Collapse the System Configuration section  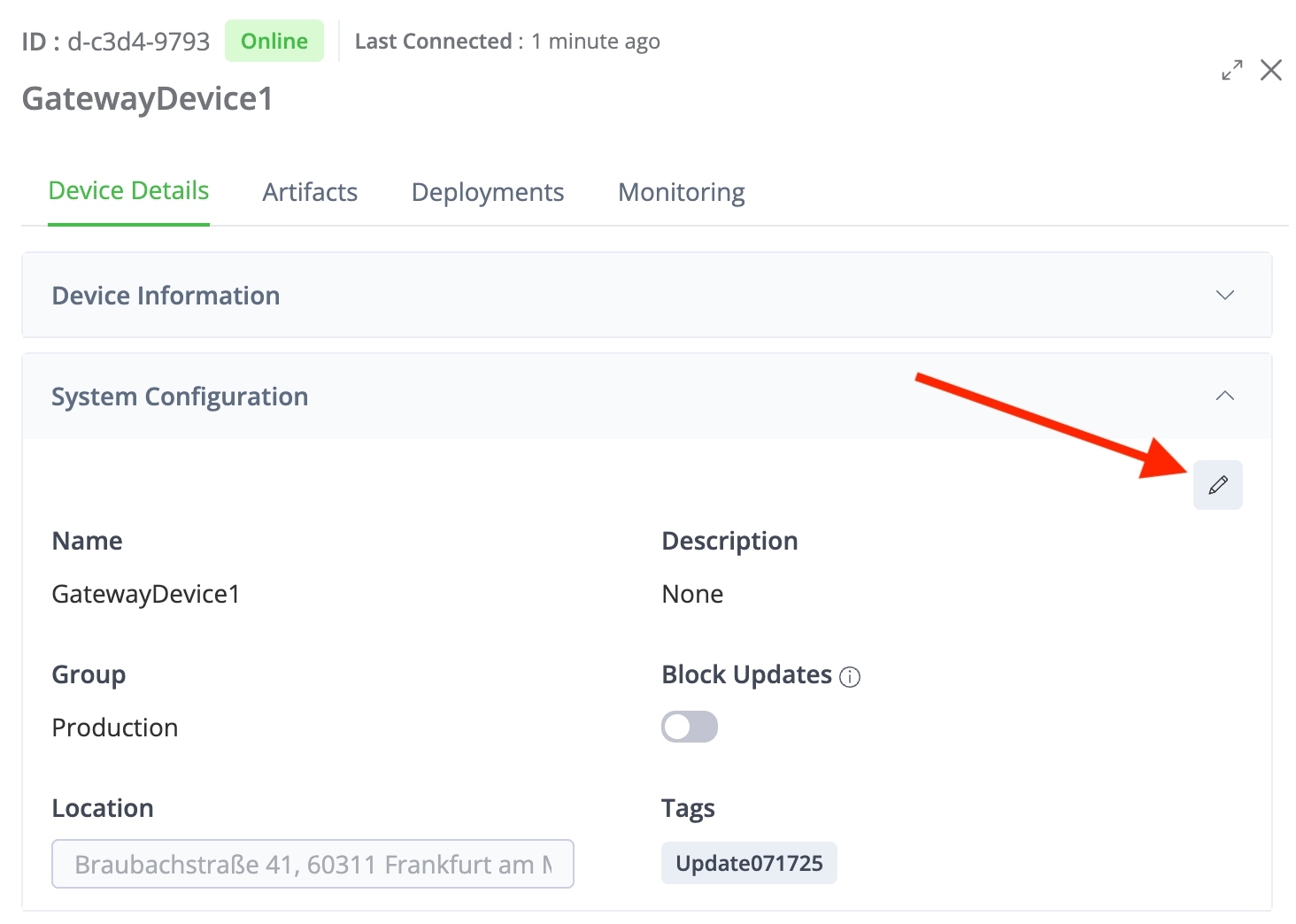(x=1224, y=396)
